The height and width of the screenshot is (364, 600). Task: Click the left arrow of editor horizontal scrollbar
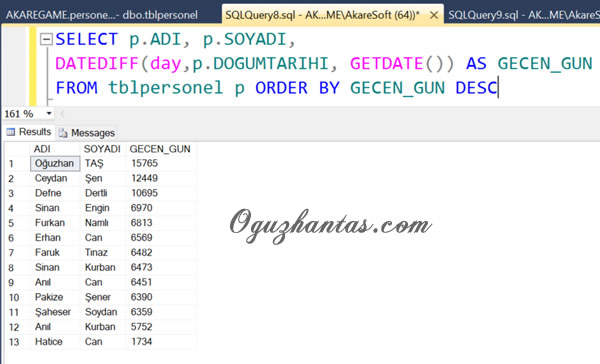[62, 113]
